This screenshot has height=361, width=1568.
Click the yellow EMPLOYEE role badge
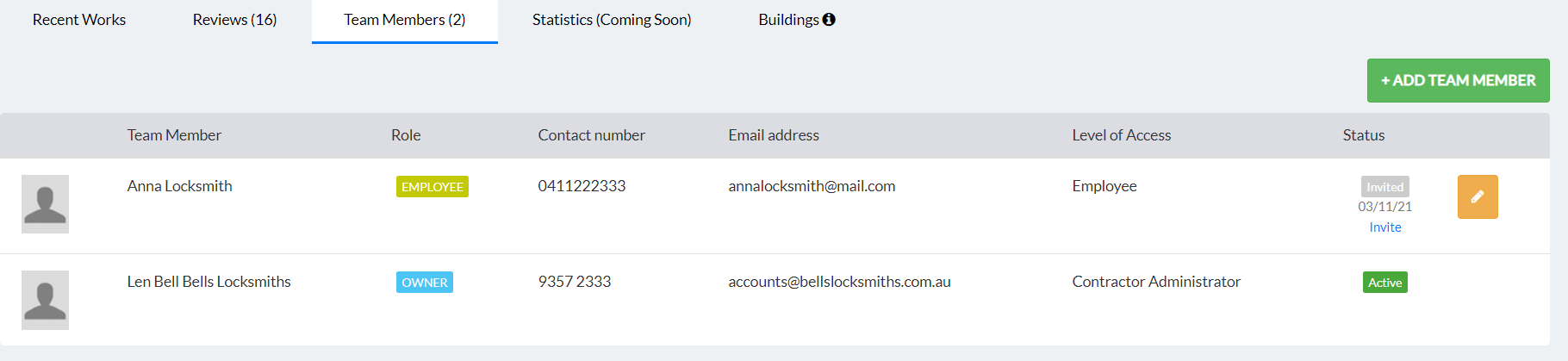click(x=432, y=187)
